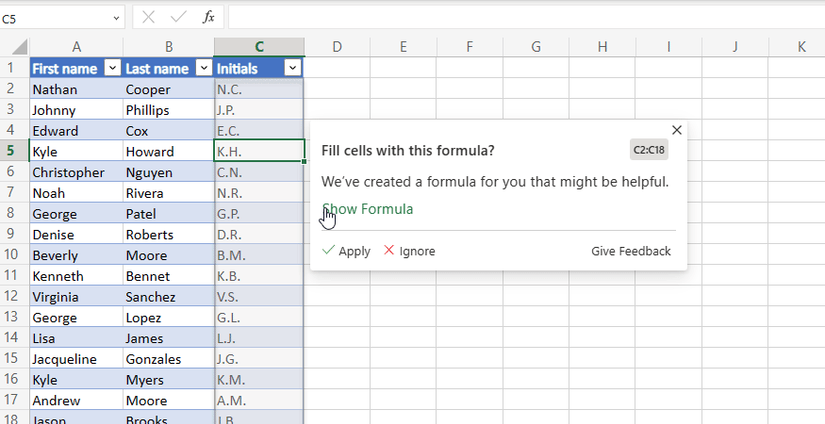The height and width of the screenshot is (424, 825).
Task: Select cell containing Noah
Action: point(76,193)
